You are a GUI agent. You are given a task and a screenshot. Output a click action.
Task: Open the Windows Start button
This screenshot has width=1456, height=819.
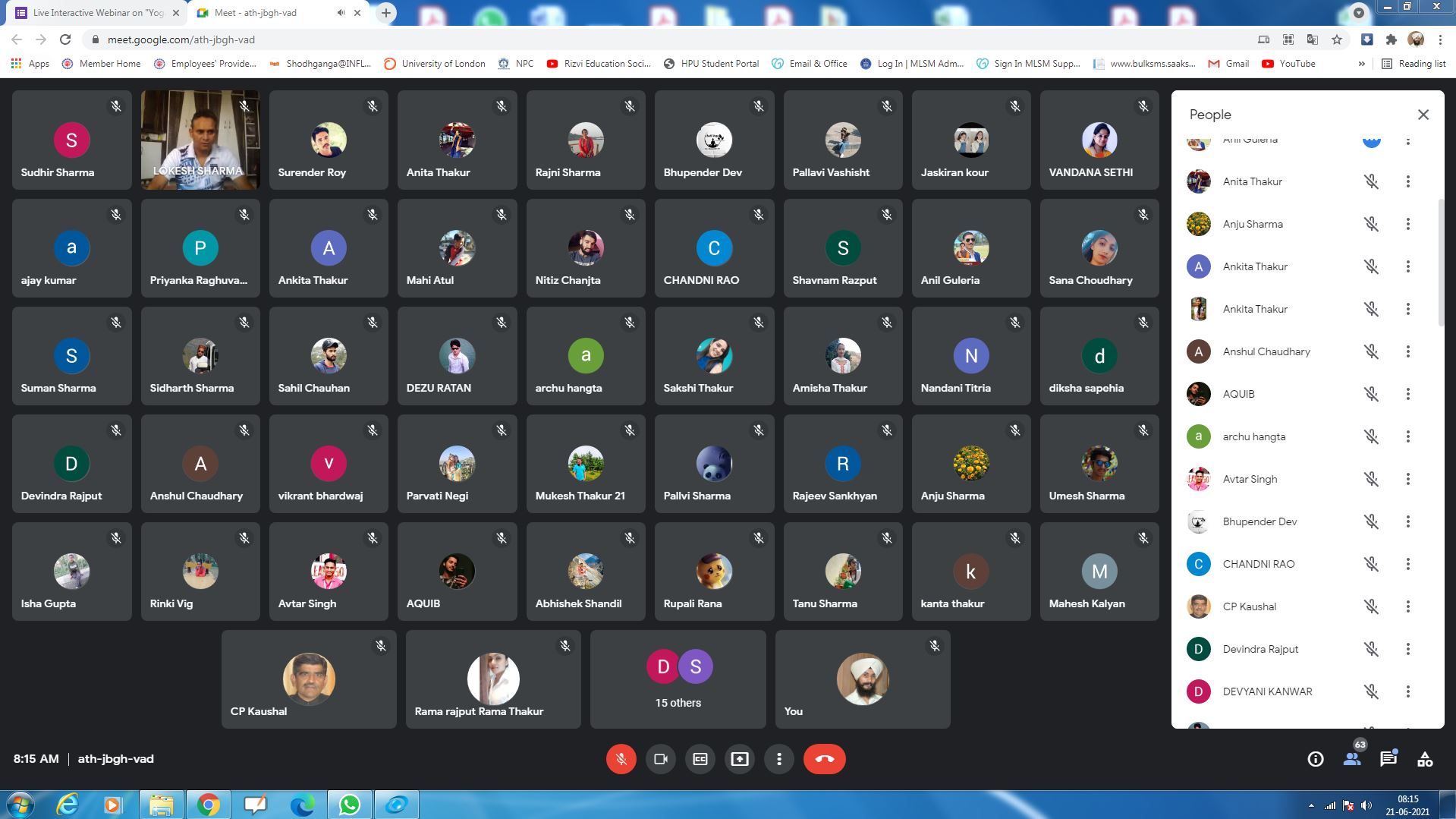tap(20, 805)
